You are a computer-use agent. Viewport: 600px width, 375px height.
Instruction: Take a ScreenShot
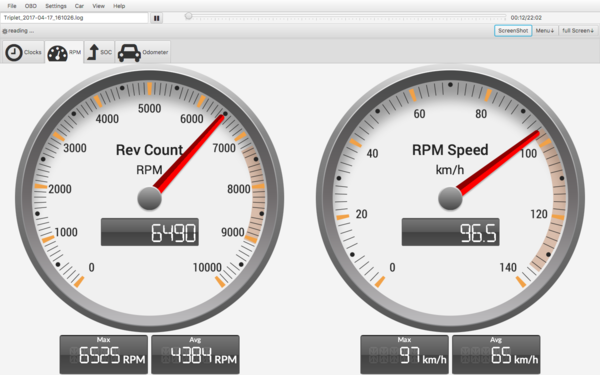click(x=513, y=31)
